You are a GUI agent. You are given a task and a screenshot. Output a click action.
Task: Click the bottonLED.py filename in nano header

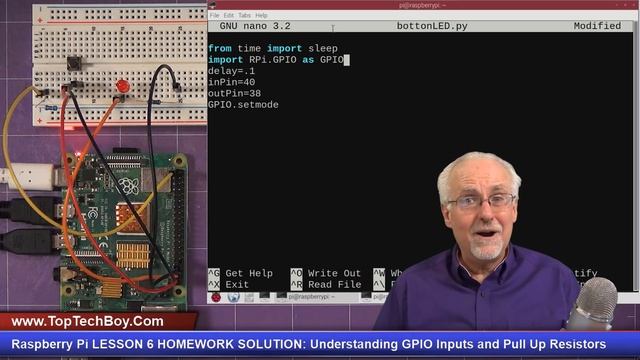pos(432,26)
